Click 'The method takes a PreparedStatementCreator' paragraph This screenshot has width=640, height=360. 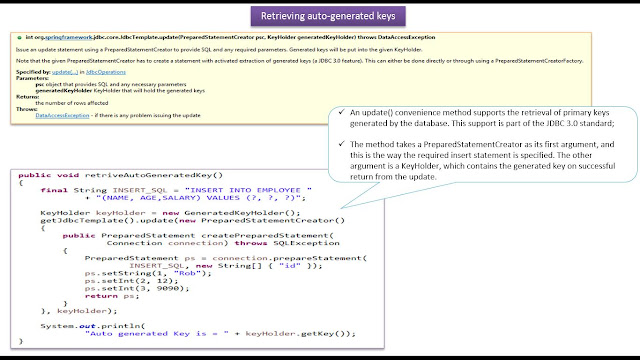click(482, 160)
